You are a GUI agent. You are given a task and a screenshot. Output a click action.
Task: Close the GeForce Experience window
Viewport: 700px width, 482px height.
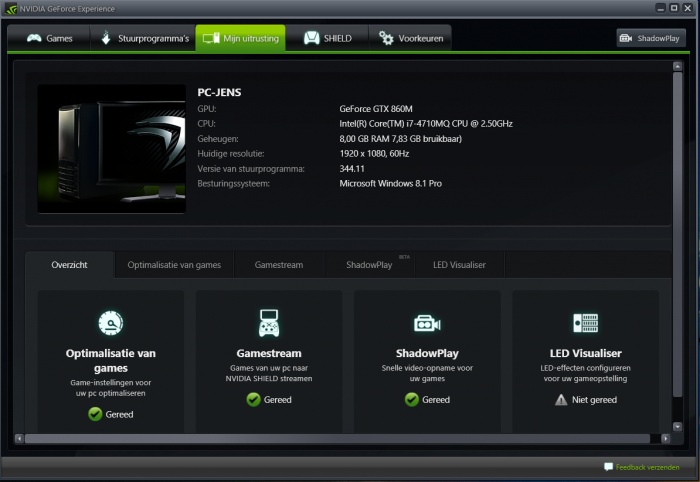tap(688, 8)
